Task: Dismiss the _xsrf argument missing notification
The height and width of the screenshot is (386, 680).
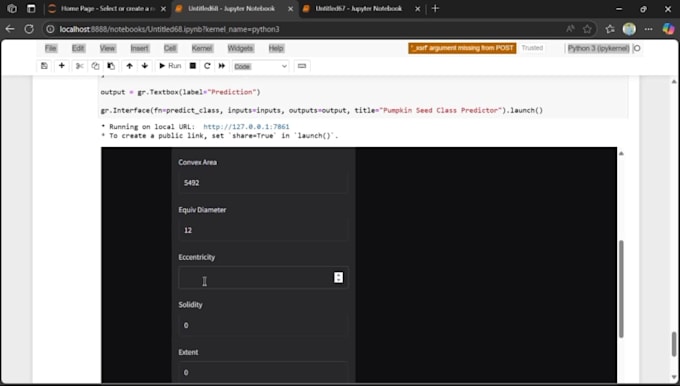Action: point(462,48)
